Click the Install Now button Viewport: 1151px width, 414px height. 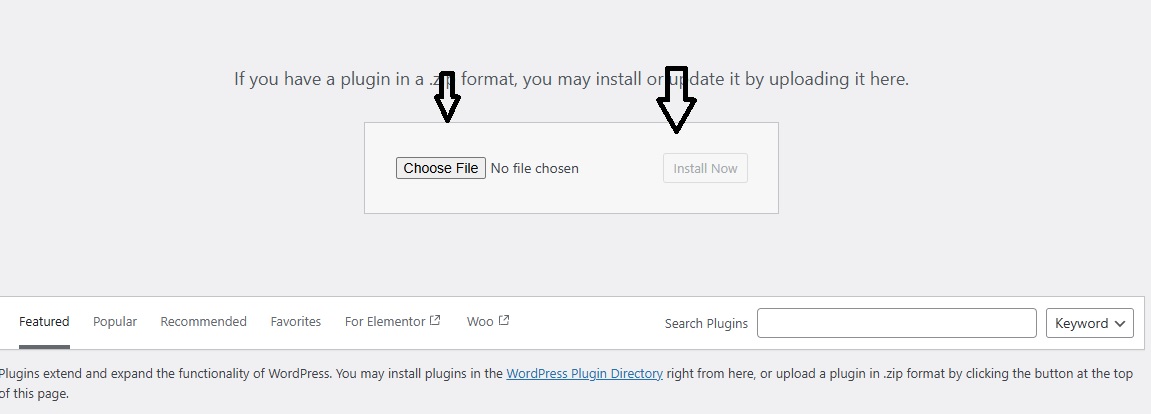click(705, 168)
